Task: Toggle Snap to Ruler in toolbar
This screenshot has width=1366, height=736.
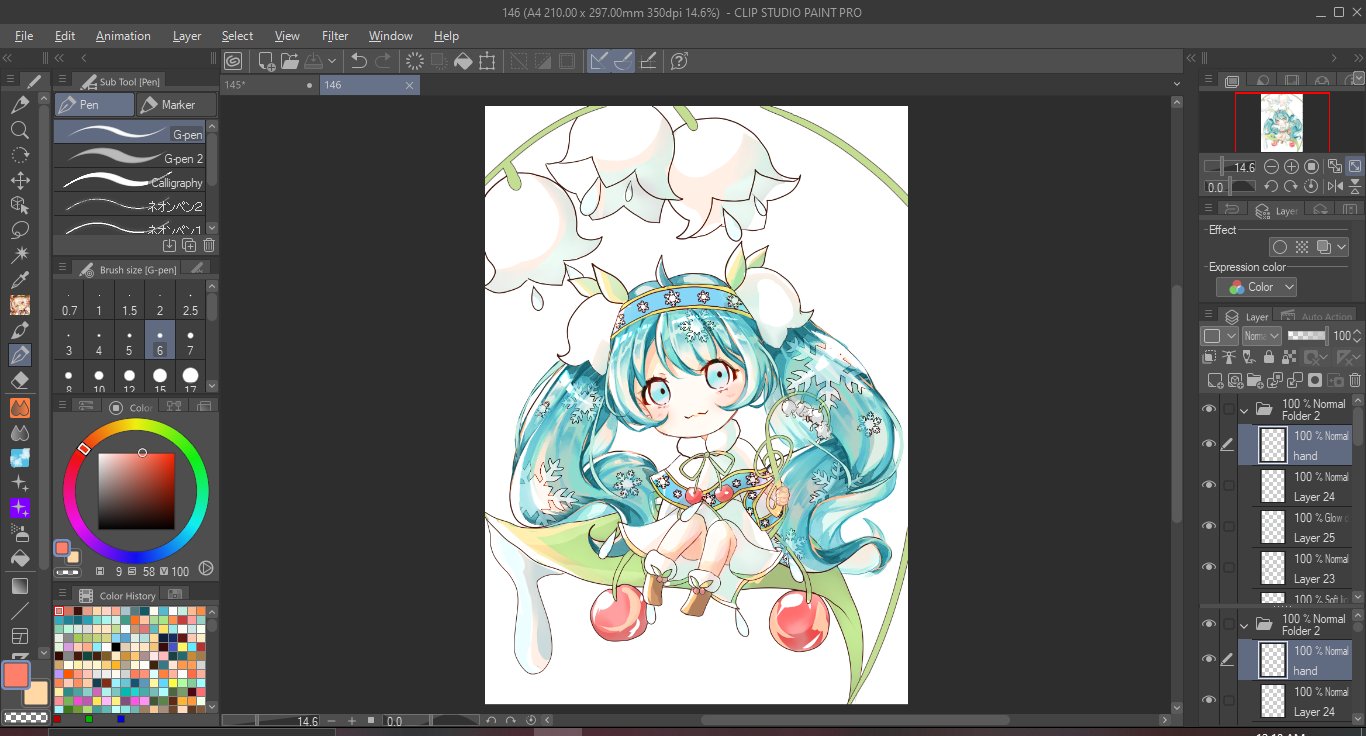Action: click(x=599, y=62)
